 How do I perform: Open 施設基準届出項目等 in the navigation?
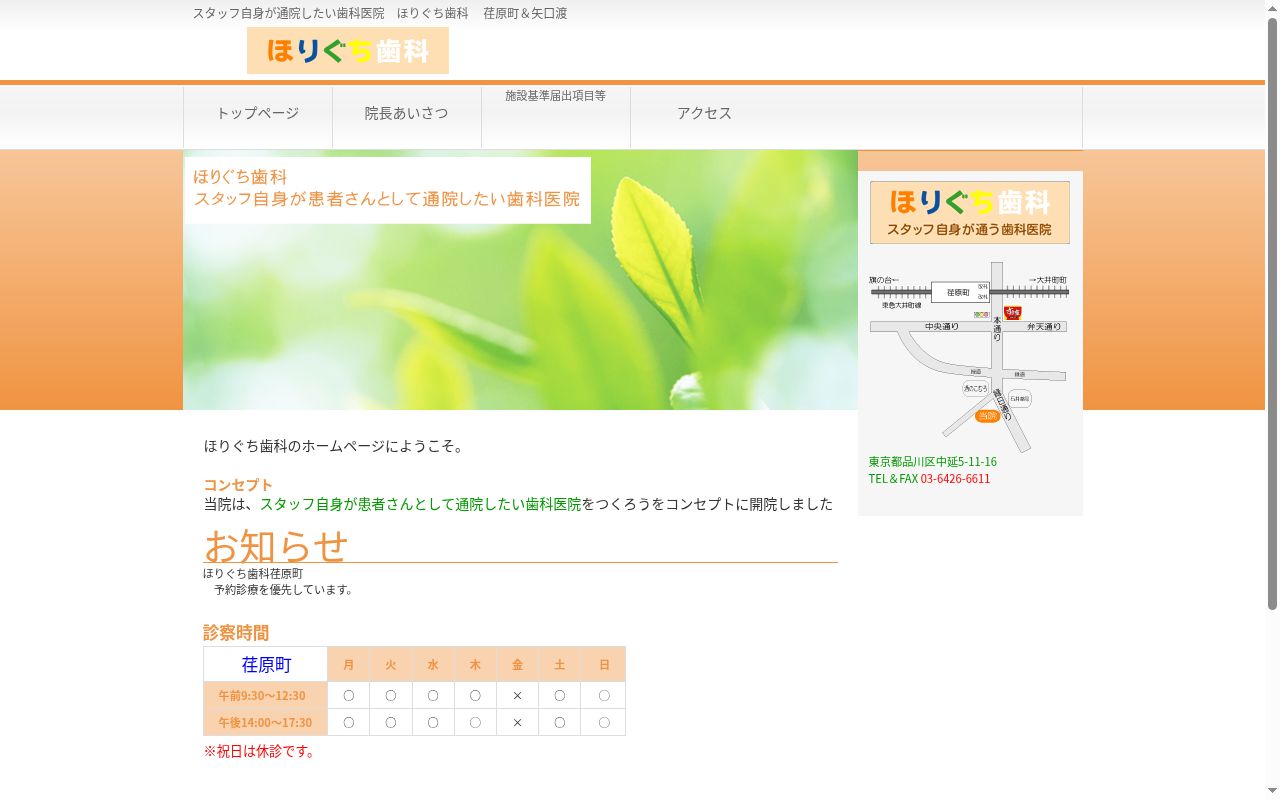coord(555,96)
